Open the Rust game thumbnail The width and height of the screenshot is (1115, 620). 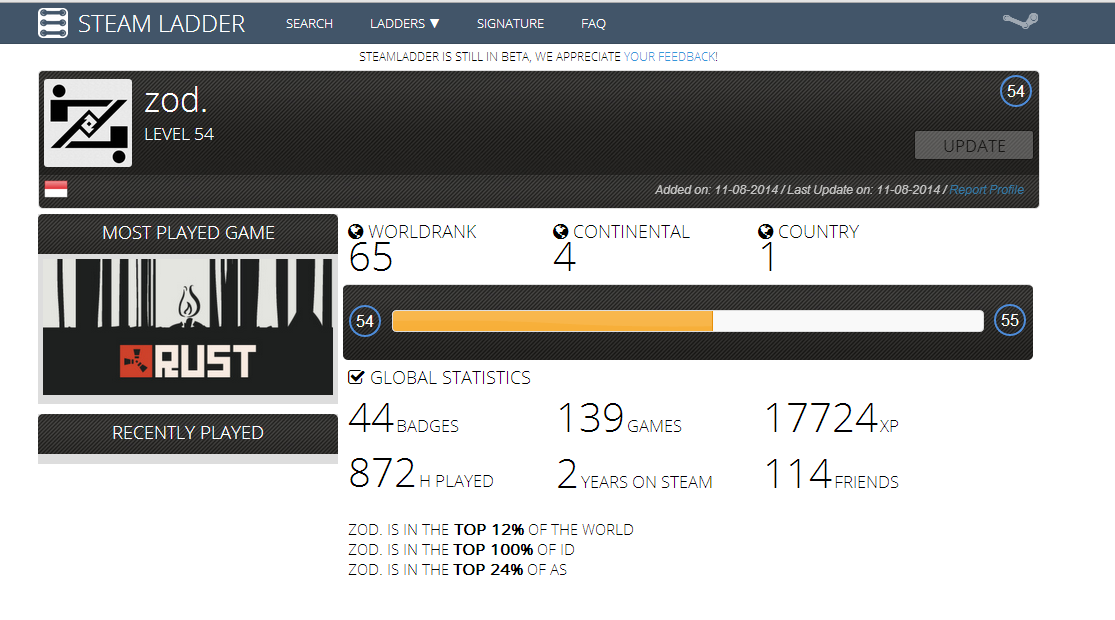pyautogui.click(x=188, y=326)
